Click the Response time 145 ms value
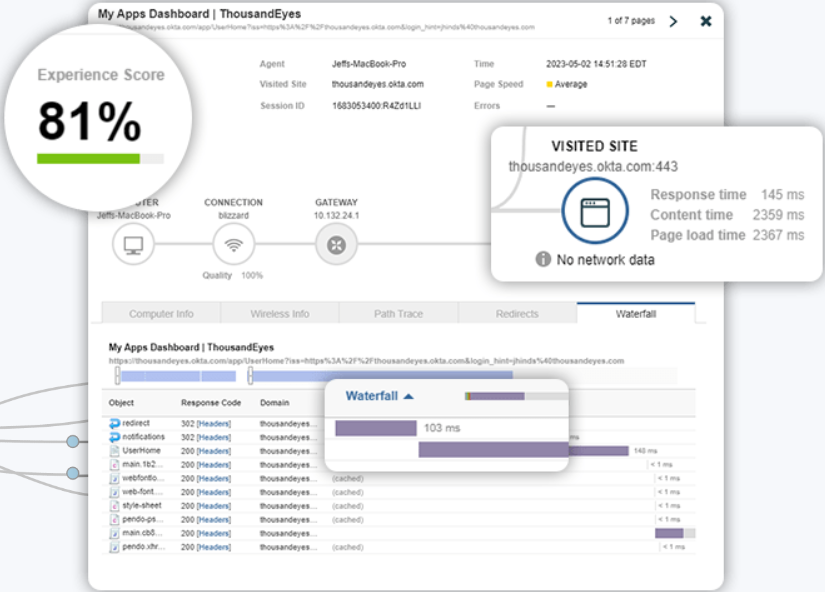825x592 pixels. (782, 195)
